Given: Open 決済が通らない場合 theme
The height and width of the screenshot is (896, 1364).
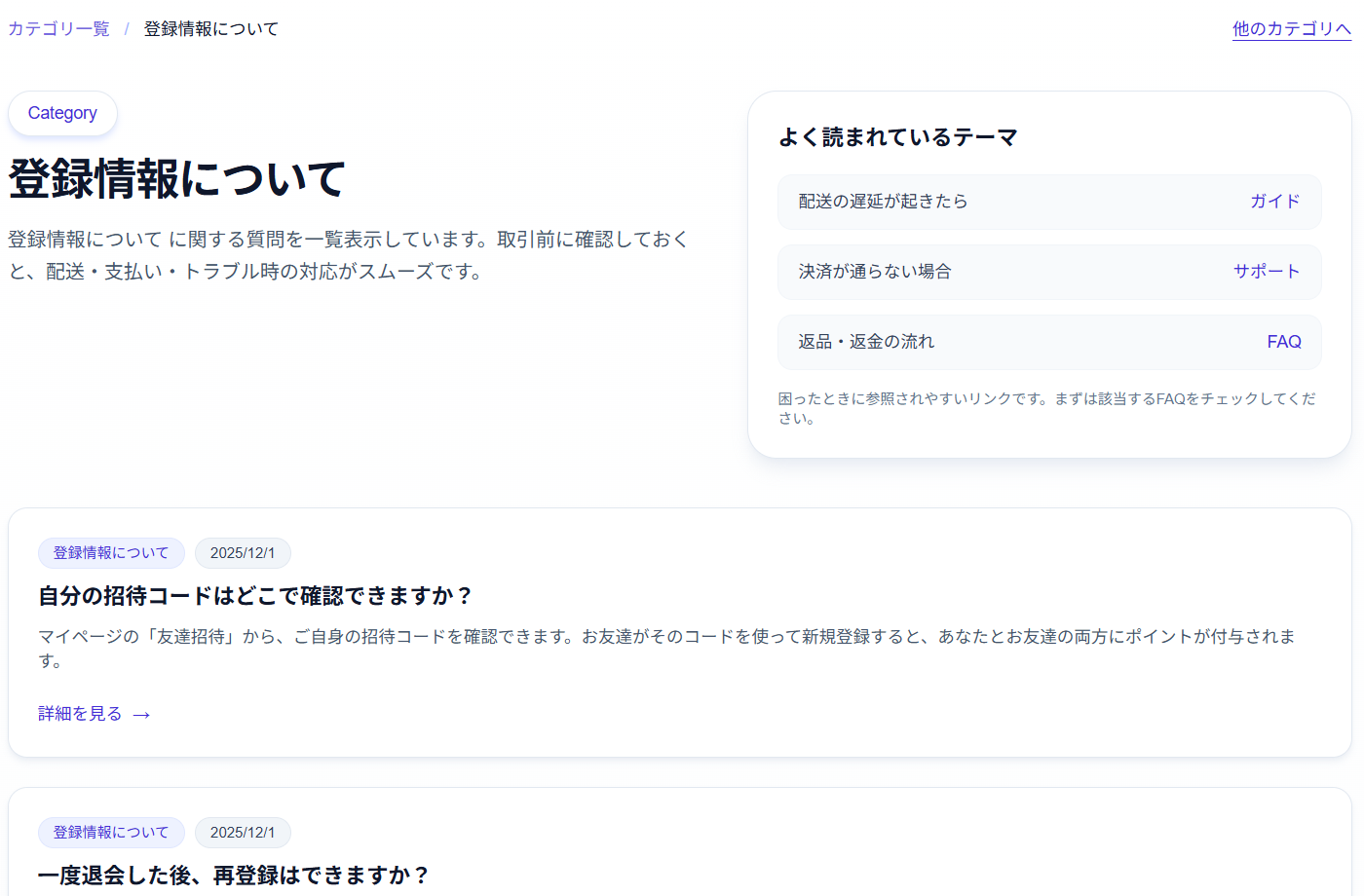Looking at the screenshot, I should coord(874,272).
